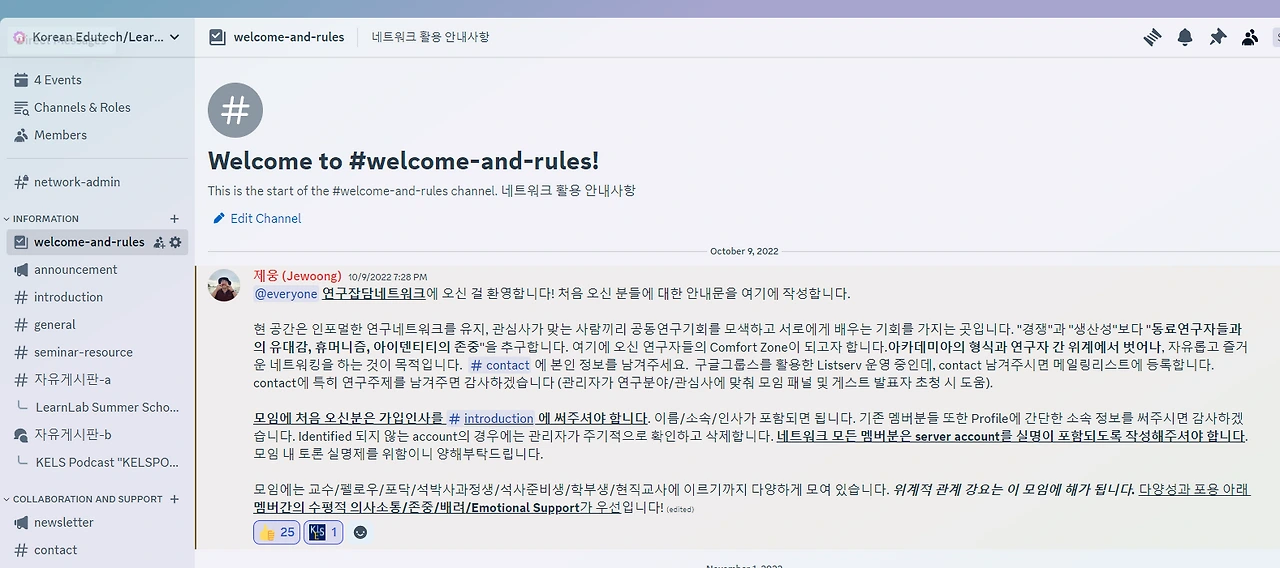Open the introduction channel in sidebar
This screenshot has width=1280, height=568.
point(97,297)
